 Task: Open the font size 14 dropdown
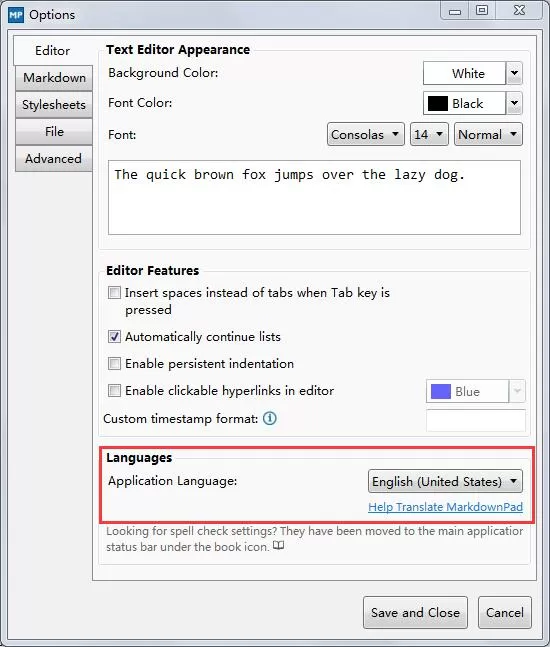point(429,135)
